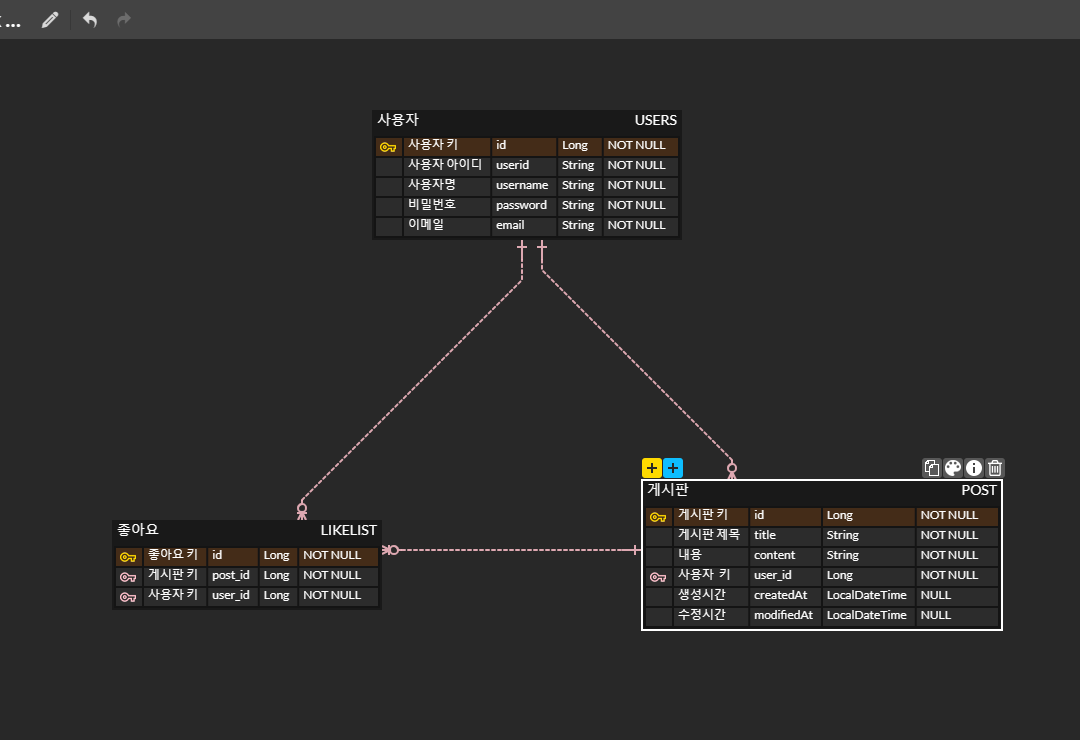Click the 사용자 아이디 label cell

(x=446, y=165)
